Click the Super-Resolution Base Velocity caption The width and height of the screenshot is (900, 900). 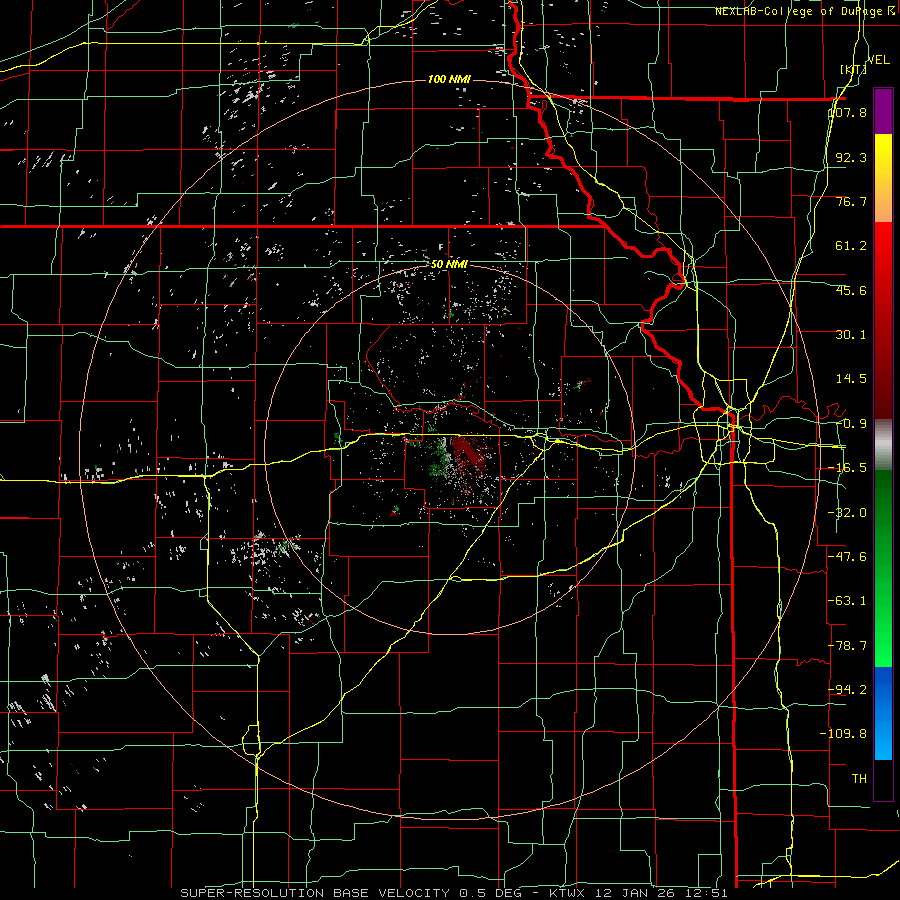tap(454, 893)
